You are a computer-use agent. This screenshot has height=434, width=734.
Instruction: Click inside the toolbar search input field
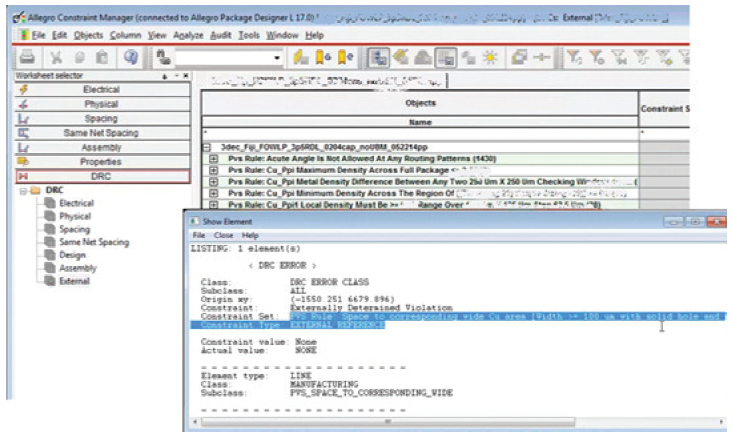(224, 58)
